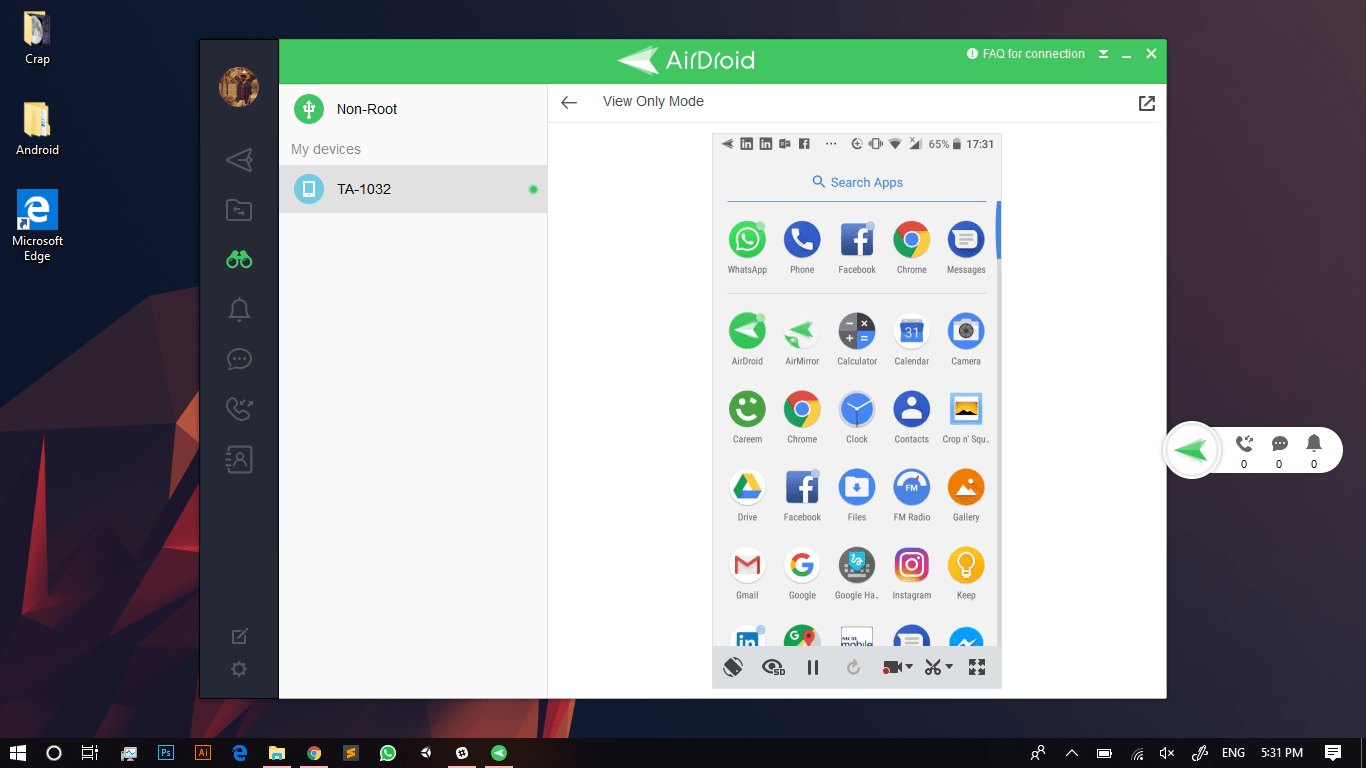Pop out the mirror view into a window

click(1147, 103)
